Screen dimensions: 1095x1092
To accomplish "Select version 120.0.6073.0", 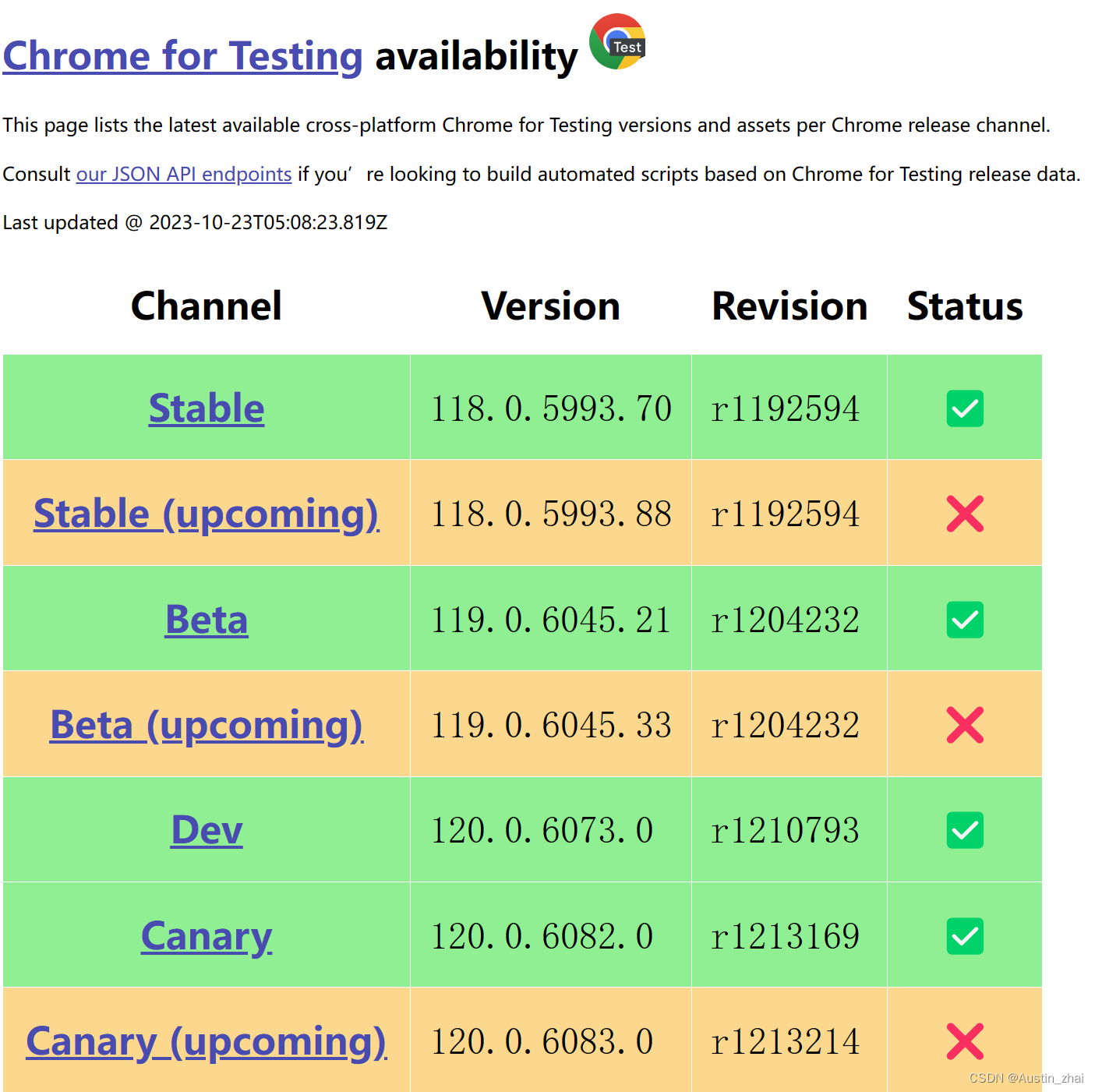I will (542, 830).
